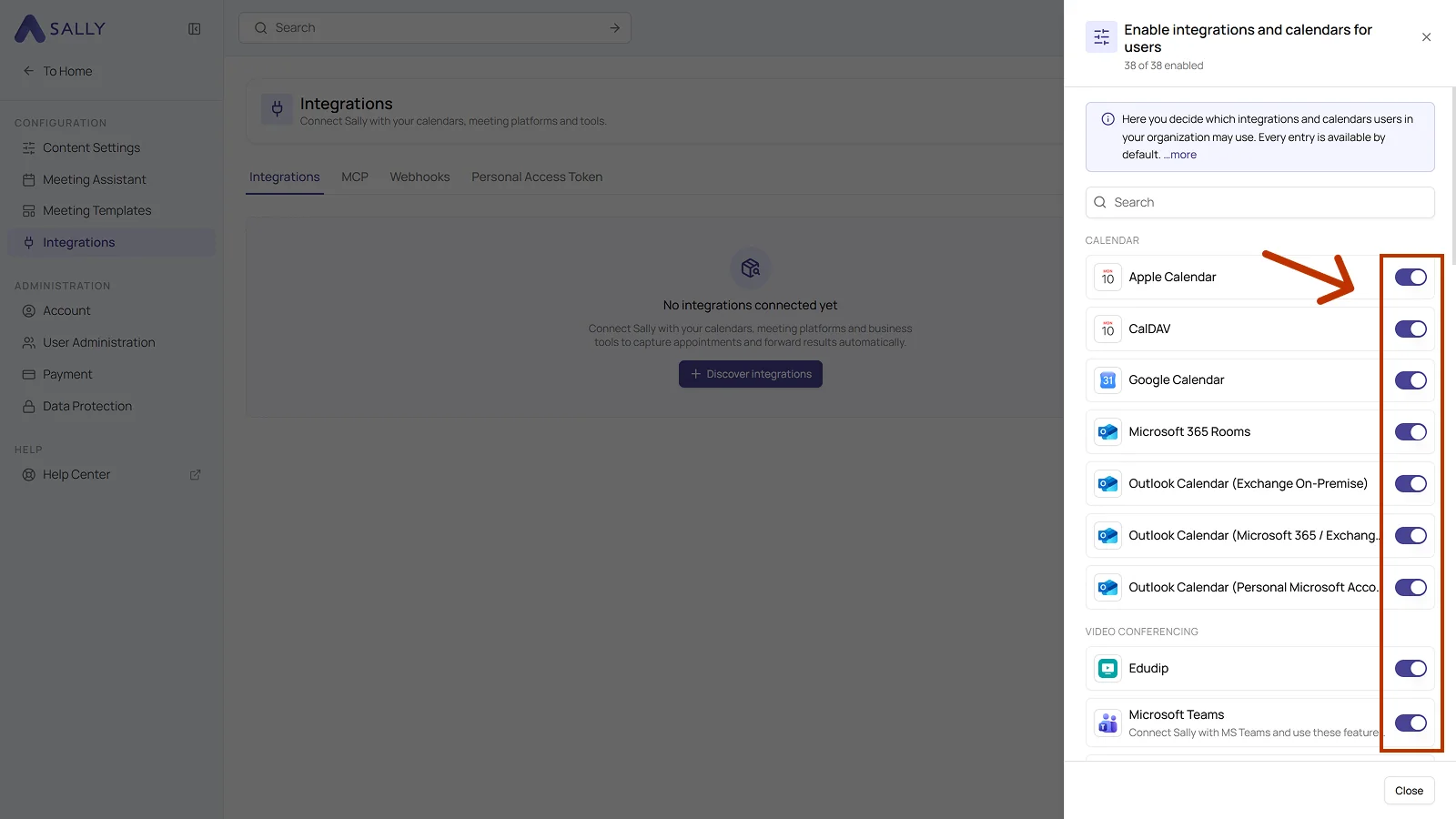Open User Administration page
Screen dimensions: 1456x819
tap(111, 342)
